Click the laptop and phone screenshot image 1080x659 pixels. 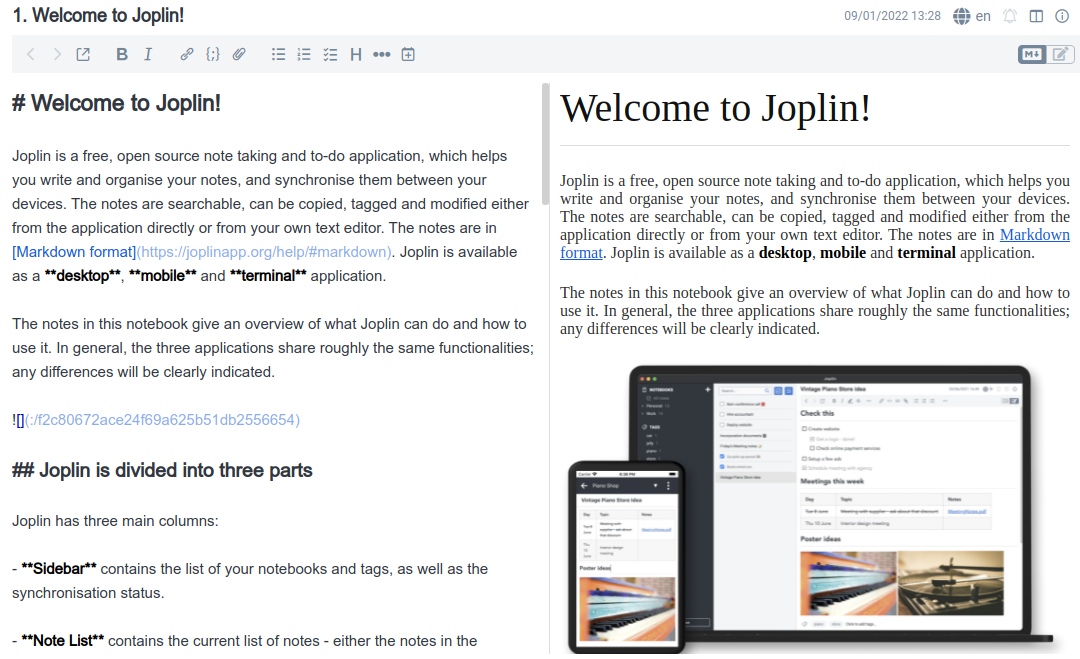[810, 509]
